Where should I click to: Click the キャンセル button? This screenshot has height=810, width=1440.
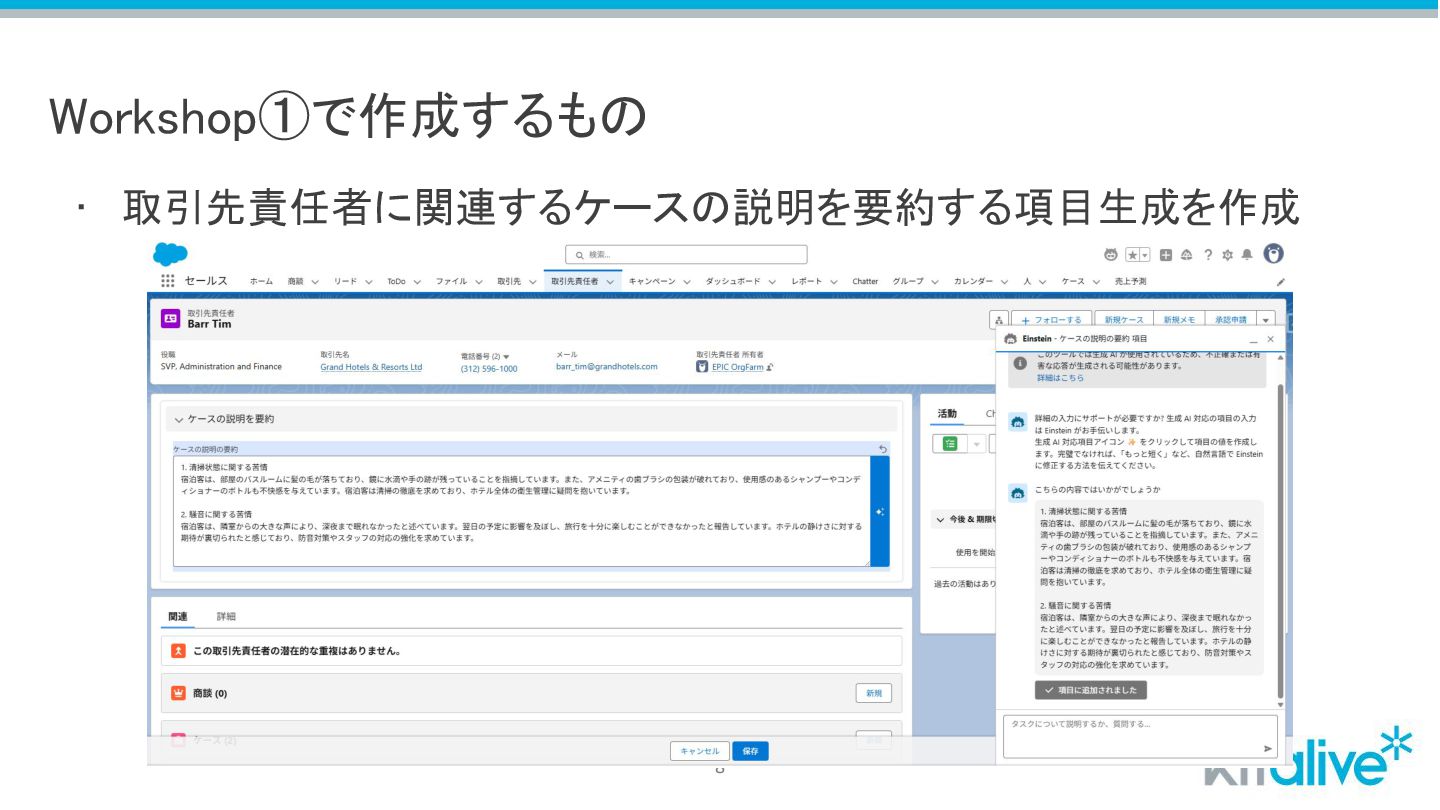(699, 751)
